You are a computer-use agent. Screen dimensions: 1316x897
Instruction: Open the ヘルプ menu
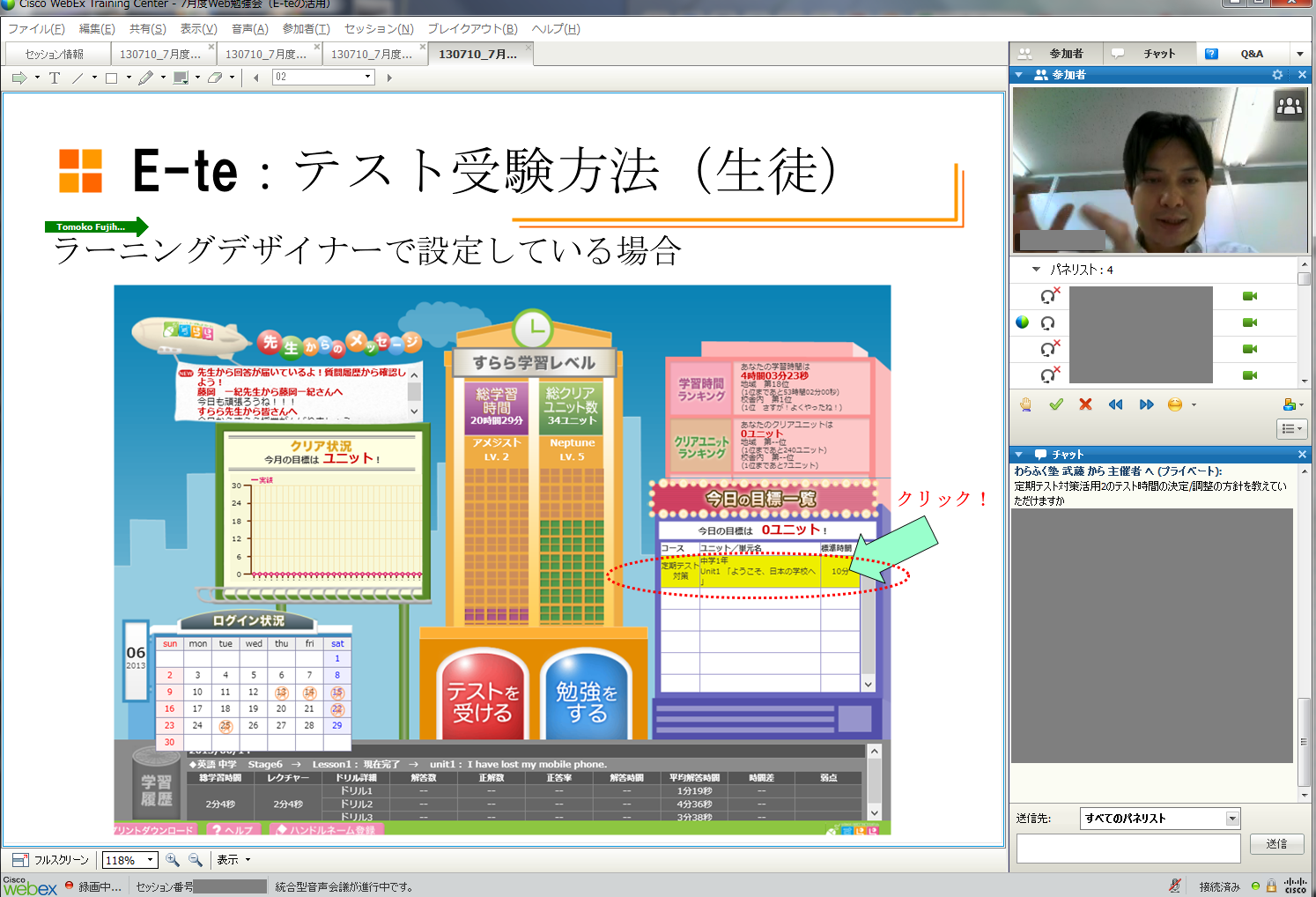click(x=556, y=29)
